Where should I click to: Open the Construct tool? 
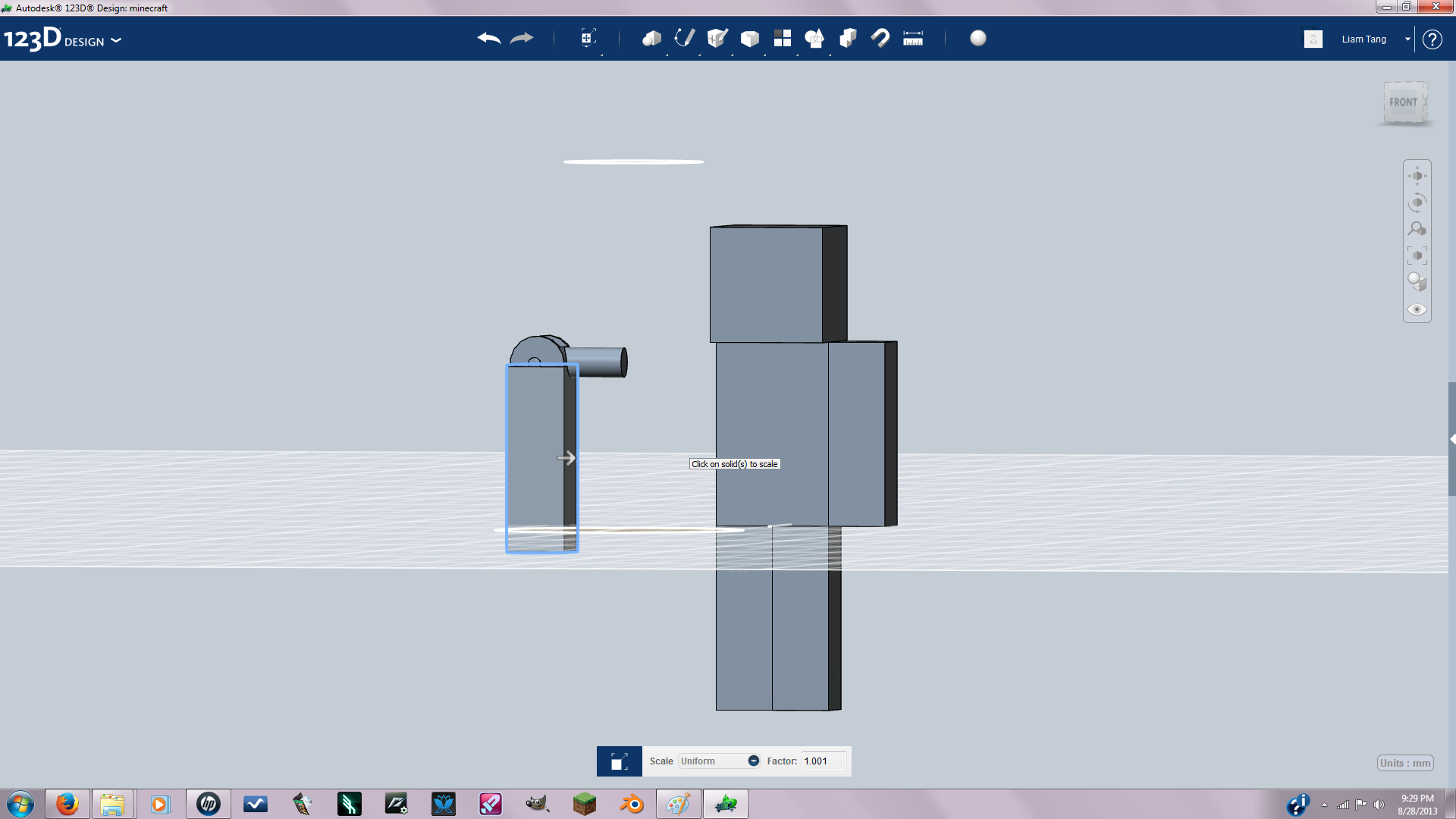click(715, 38)
